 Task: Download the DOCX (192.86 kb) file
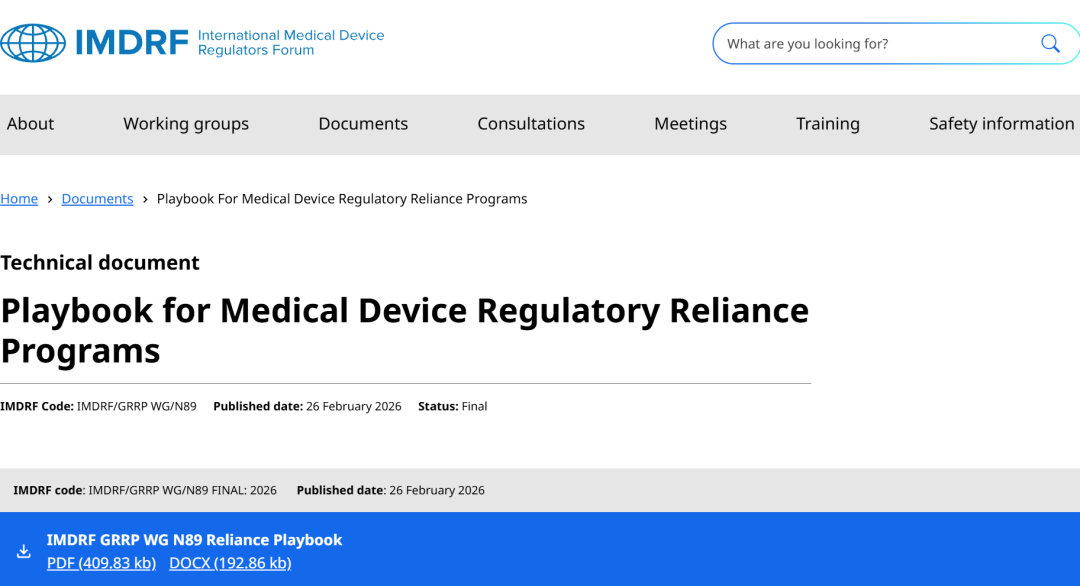coord(230,563)
